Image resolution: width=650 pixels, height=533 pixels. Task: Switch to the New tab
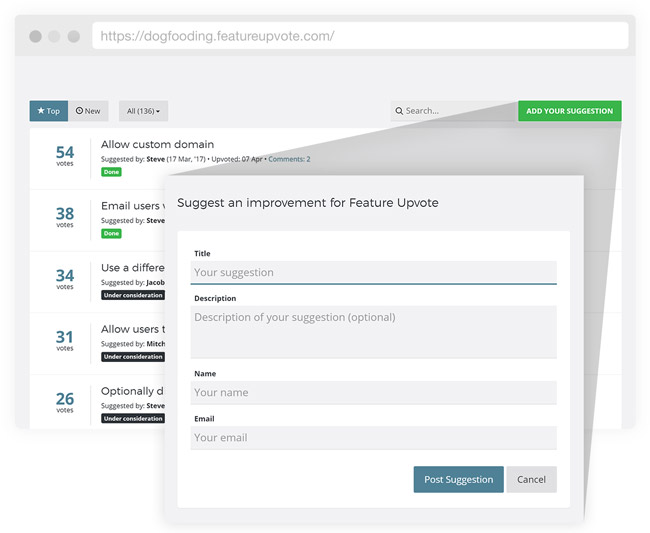(88, 111)
